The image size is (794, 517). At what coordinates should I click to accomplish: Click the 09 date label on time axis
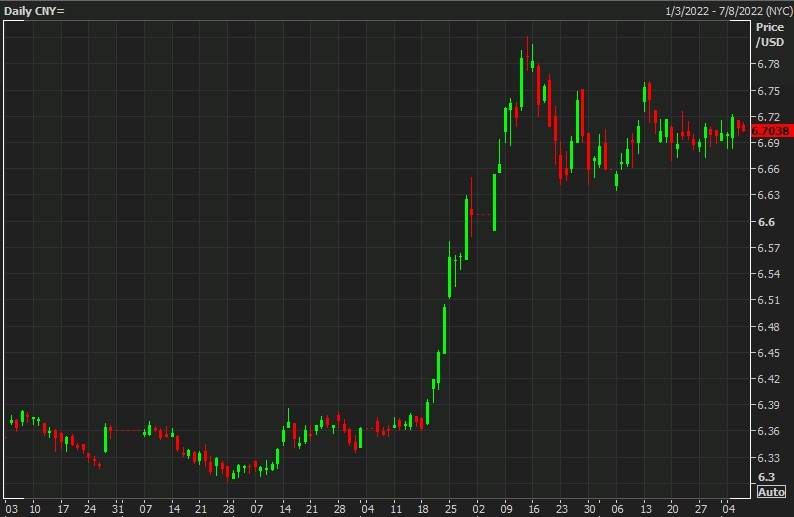(506, 509)
